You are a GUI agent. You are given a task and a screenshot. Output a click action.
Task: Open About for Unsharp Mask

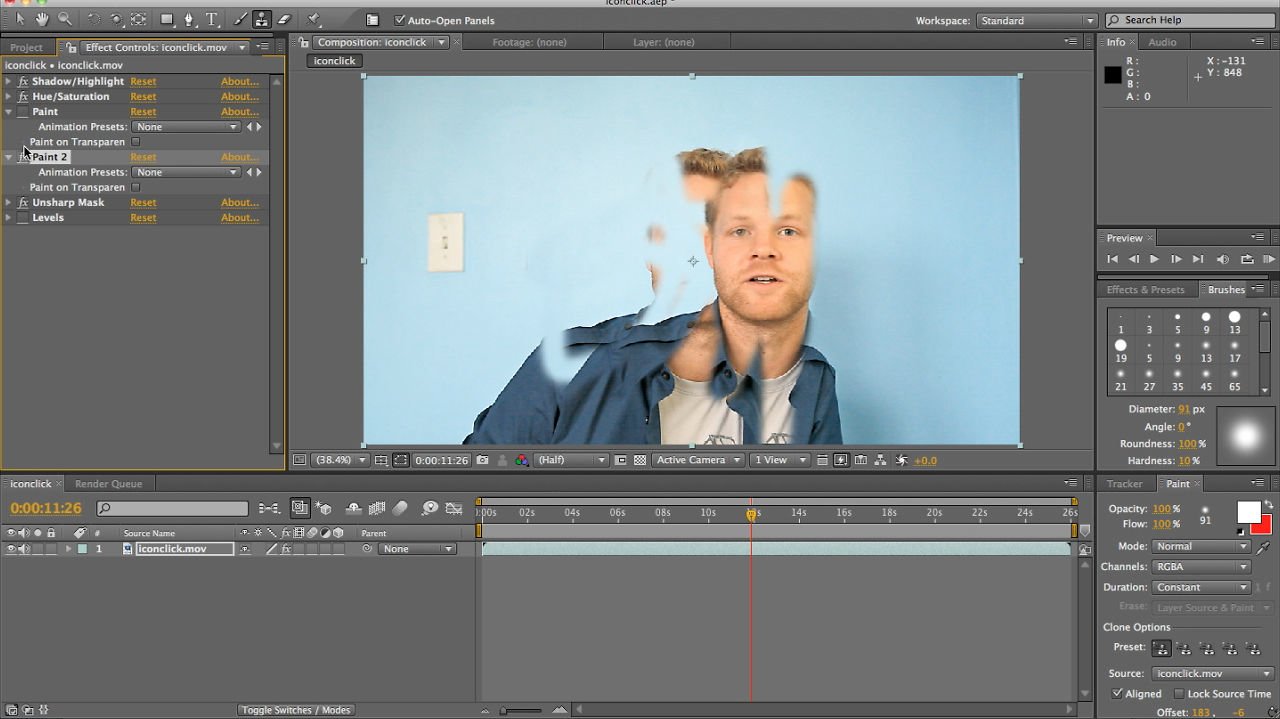coord(240,203)
